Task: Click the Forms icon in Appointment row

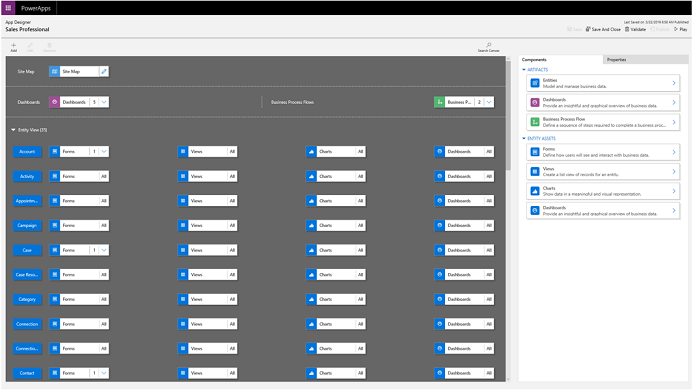Action: click(x=54, y=201)
